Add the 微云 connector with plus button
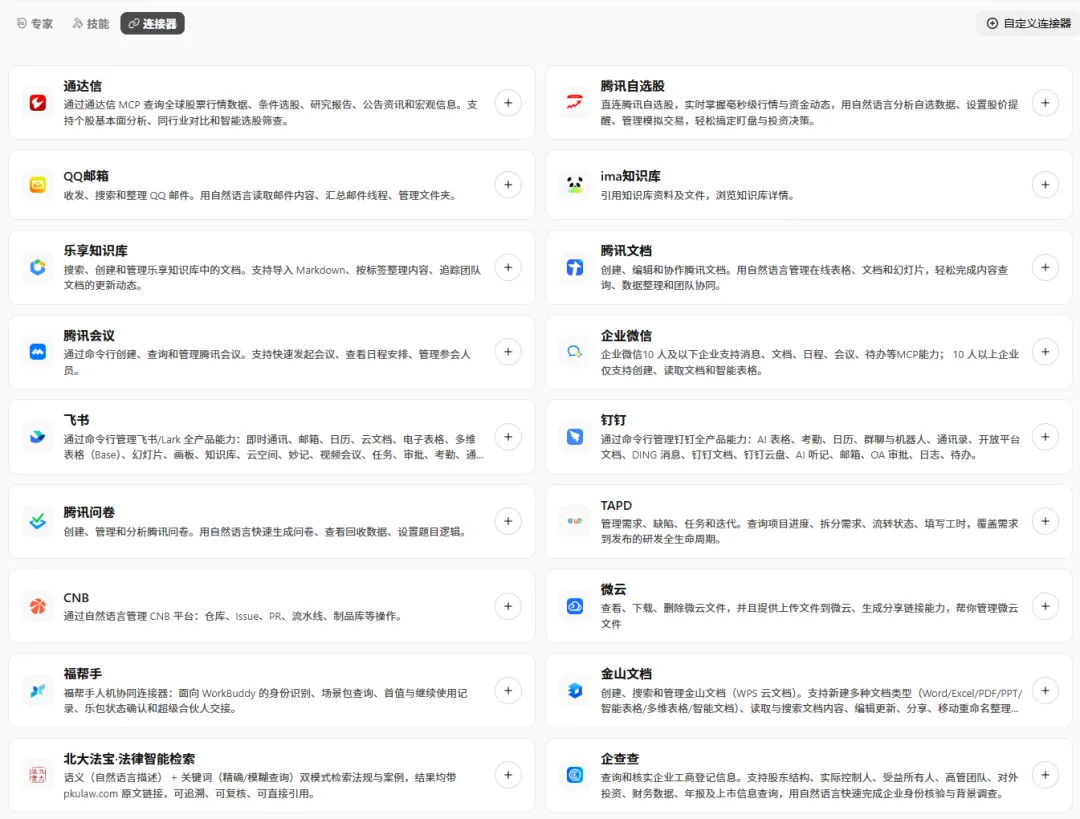1080x819 pixels. [1045, 606]
